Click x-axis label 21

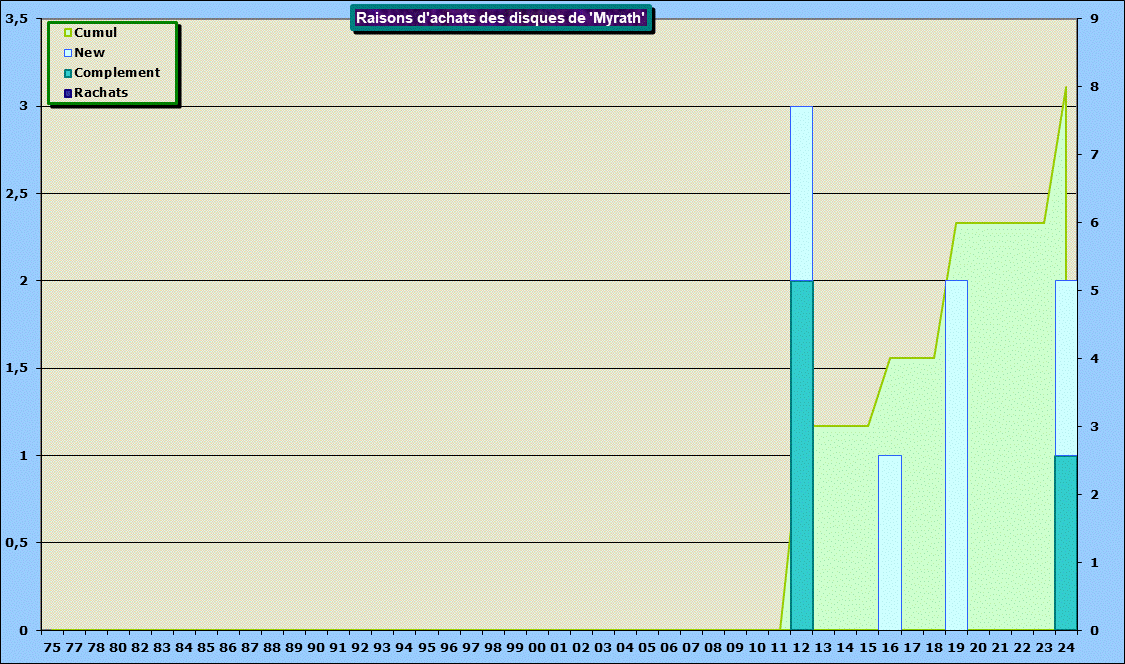click(1000, 647)
